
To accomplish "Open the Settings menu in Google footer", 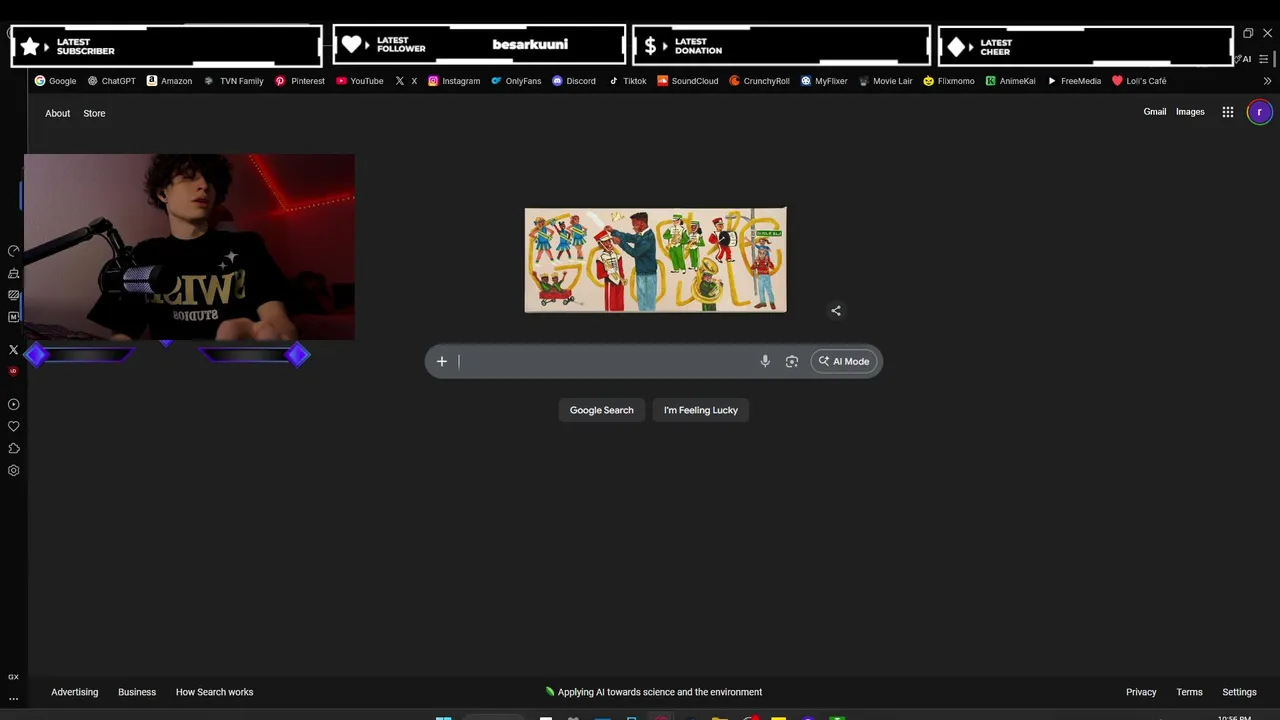I will (x=1239, y=692).
